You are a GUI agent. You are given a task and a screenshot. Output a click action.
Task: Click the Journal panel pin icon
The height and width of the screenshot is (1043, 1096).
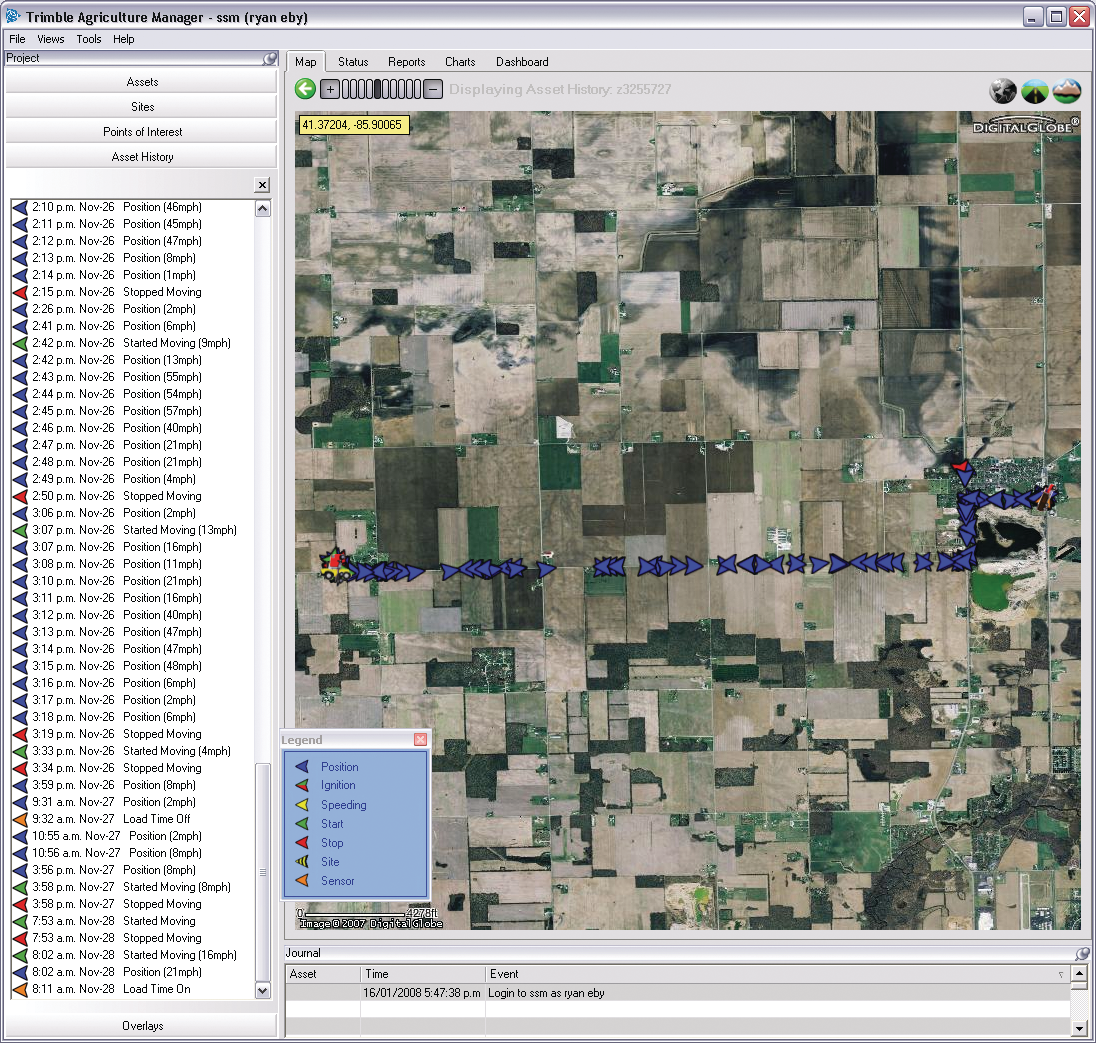[x=1082, y=954]
